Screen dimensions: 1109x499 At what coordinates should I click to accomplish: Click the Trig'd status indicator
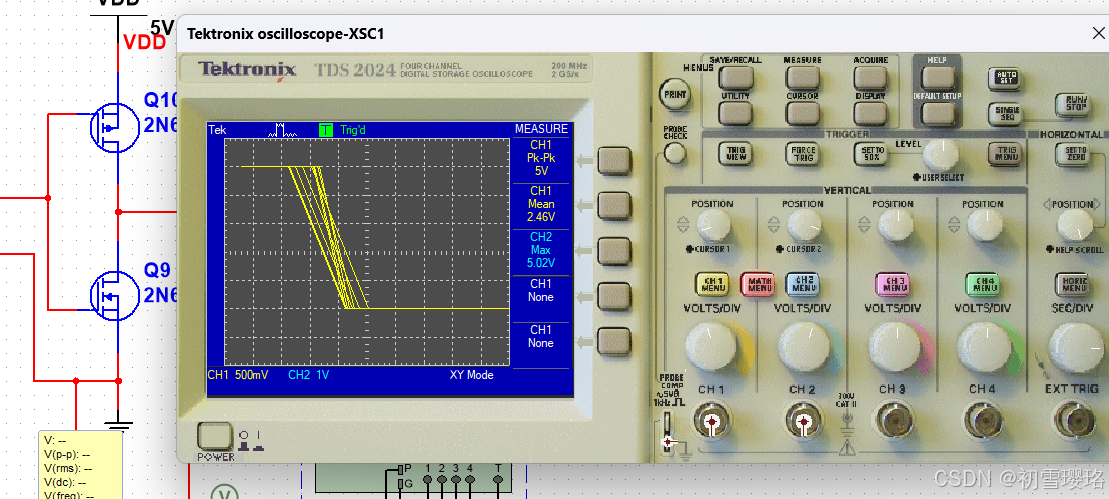pyautogui.click(x=352, y=130)
